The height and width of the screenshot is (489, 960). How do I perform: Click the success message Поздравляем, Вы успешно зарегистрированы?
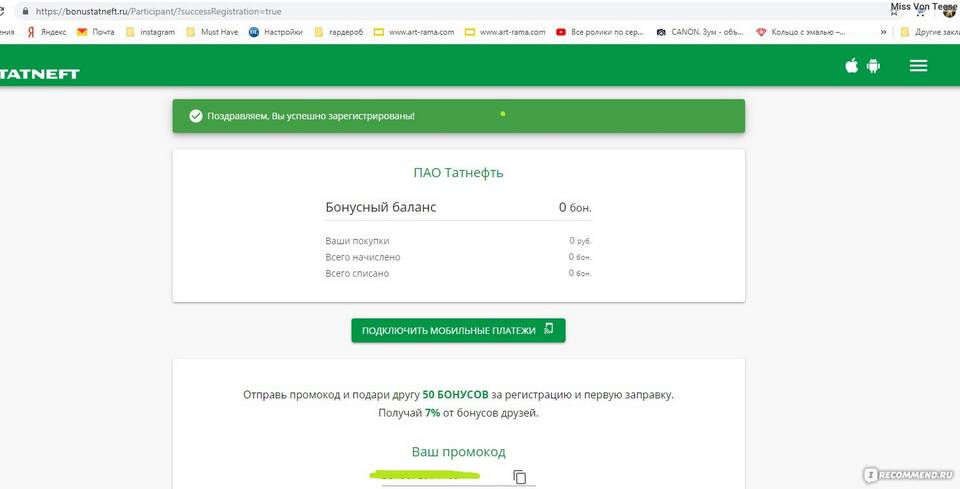click(x=311, y=116)
